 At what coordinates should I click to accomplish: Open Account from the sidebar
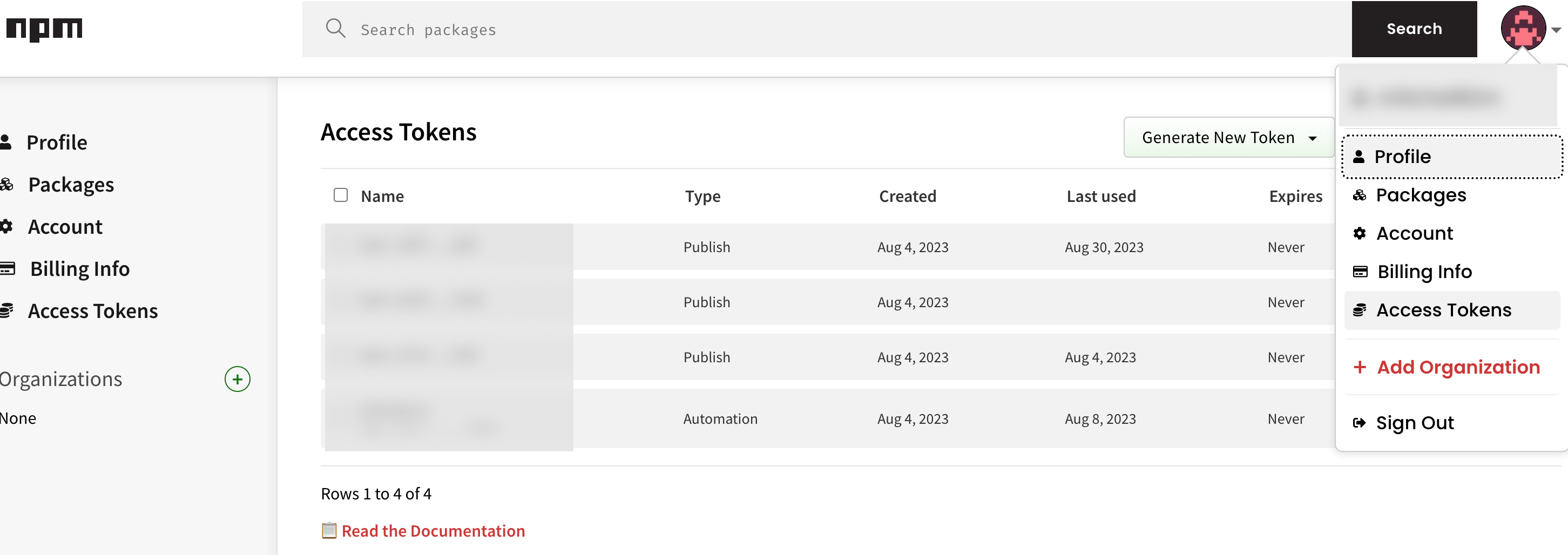tap(64, 226)
